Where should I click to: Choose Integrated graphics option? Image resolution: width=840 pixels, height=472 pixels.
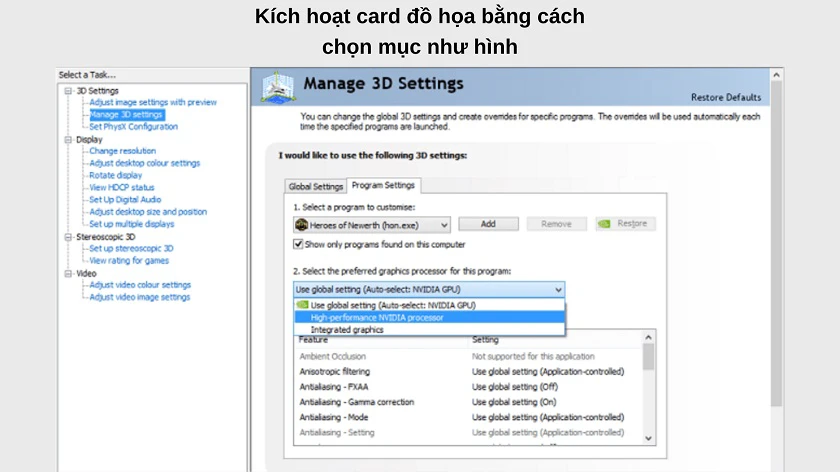pos(429,330)
